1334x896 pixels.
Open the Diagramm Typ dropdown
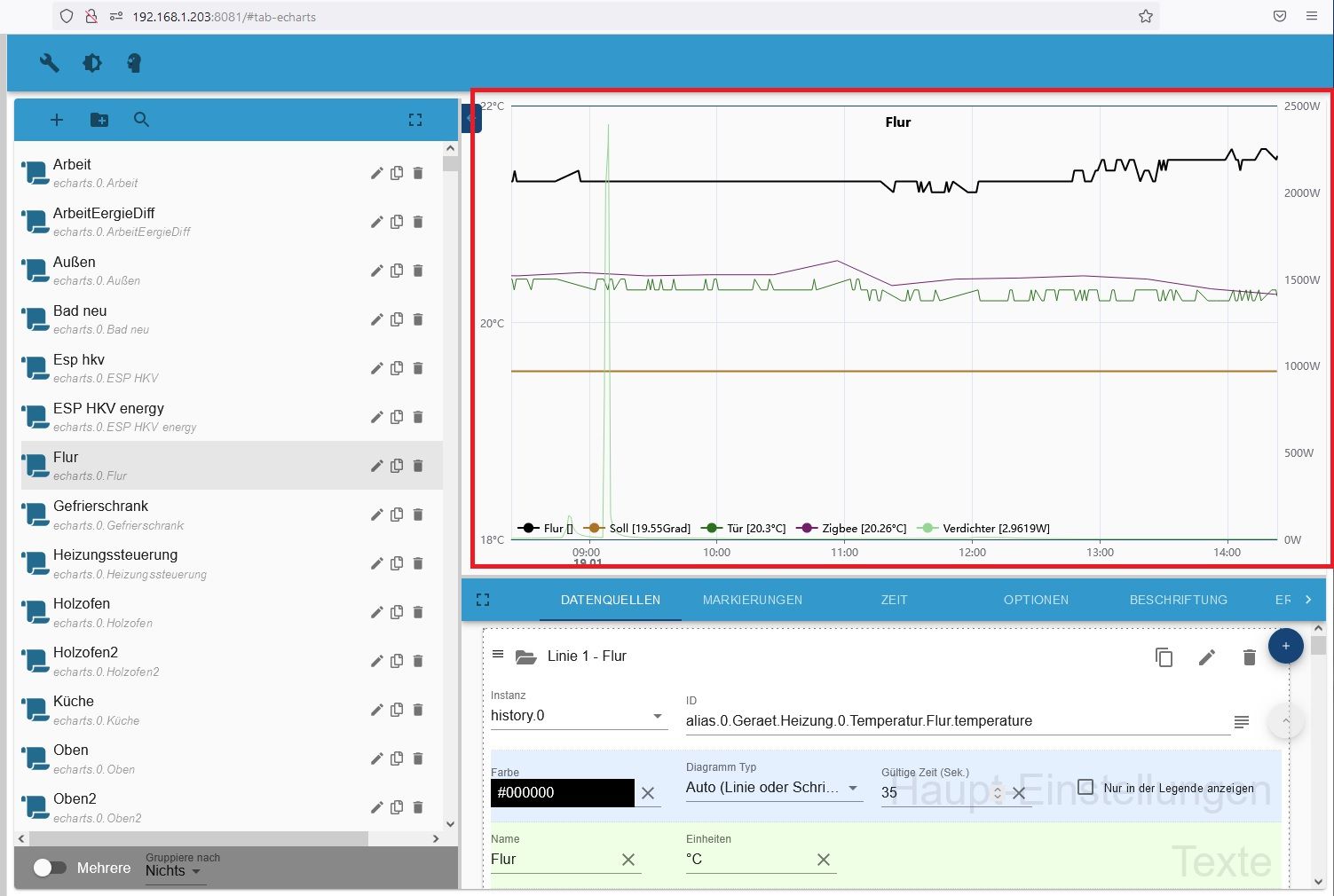[774, 788]
